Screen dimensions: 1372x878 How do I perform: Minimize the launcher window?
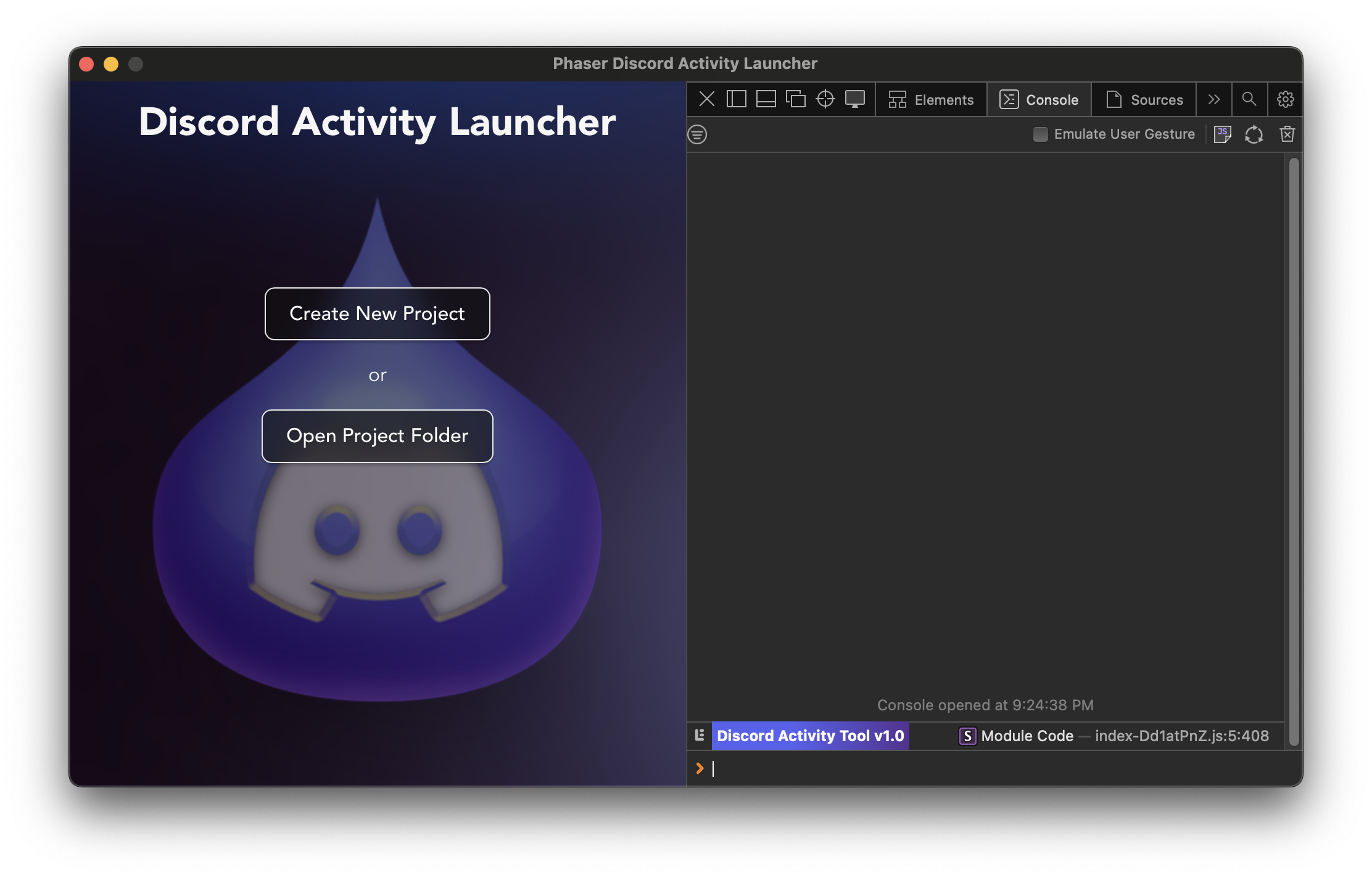(111, 64)
